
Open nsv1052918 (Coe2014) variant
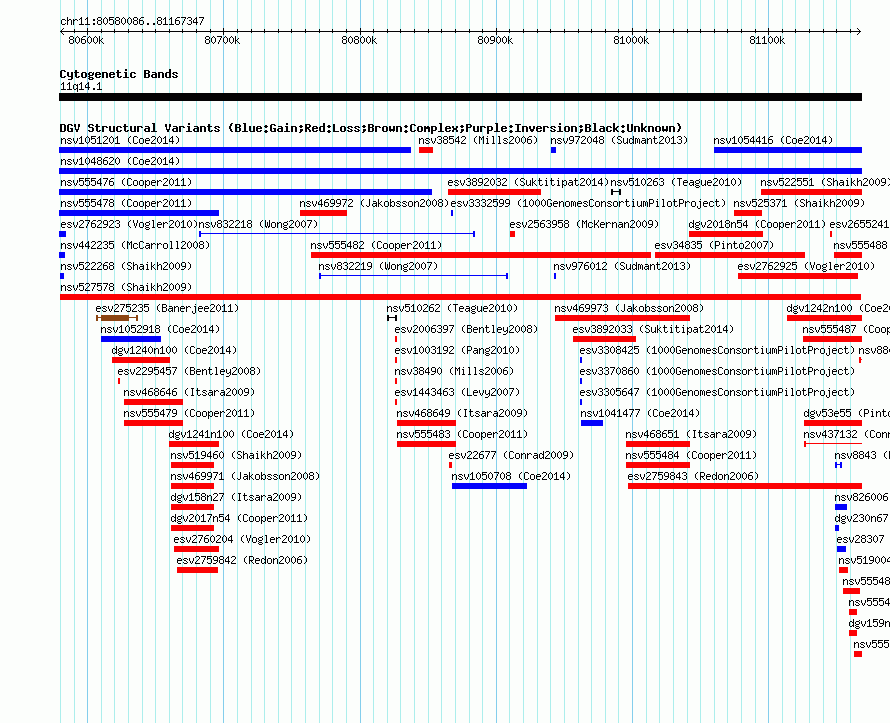coord(160,329)
